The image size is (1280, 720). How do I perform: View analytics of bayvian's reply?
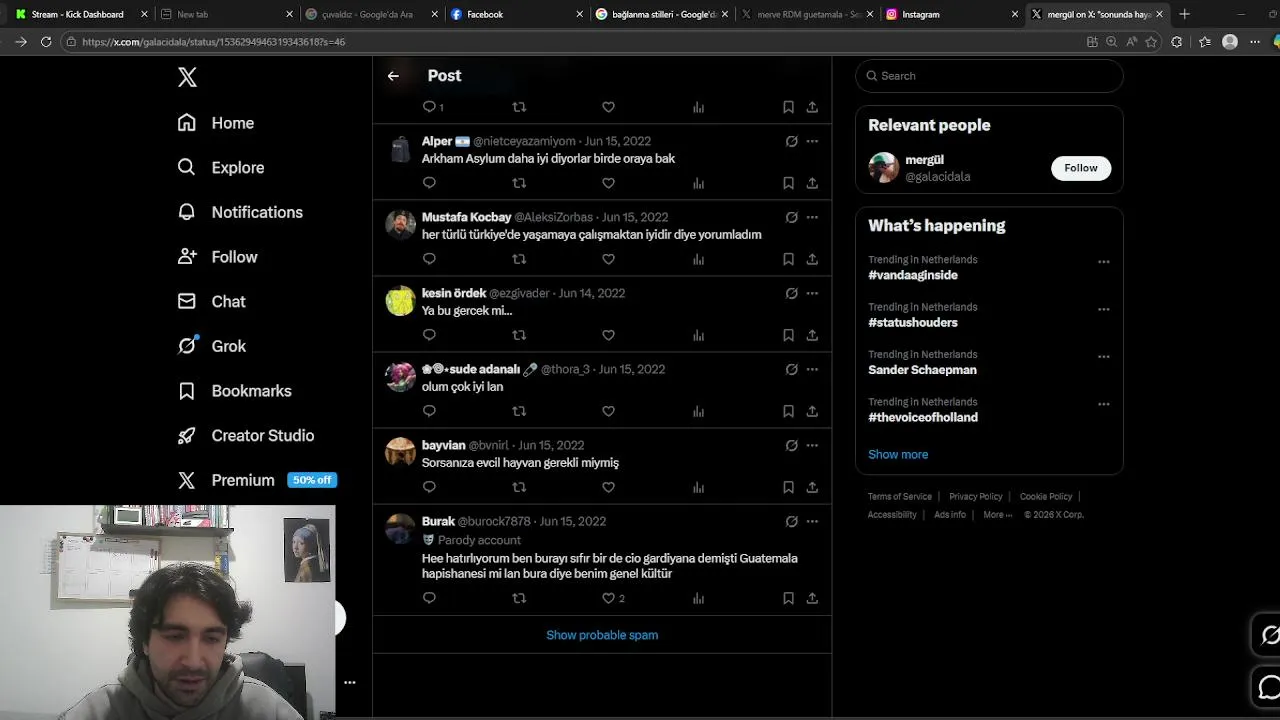tap(698, 487)
